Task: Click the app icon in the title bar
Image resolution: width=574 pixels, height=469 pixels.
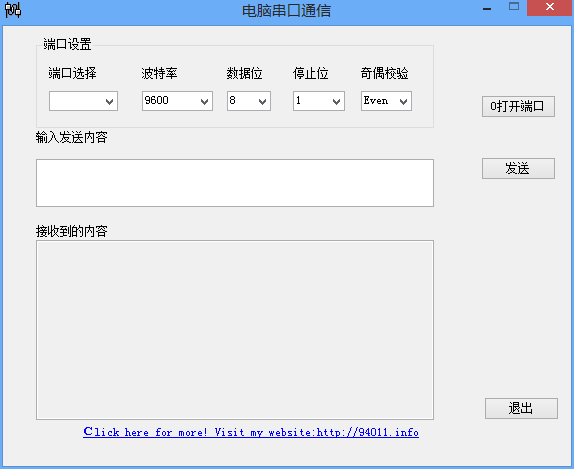Action: point(13,10)
